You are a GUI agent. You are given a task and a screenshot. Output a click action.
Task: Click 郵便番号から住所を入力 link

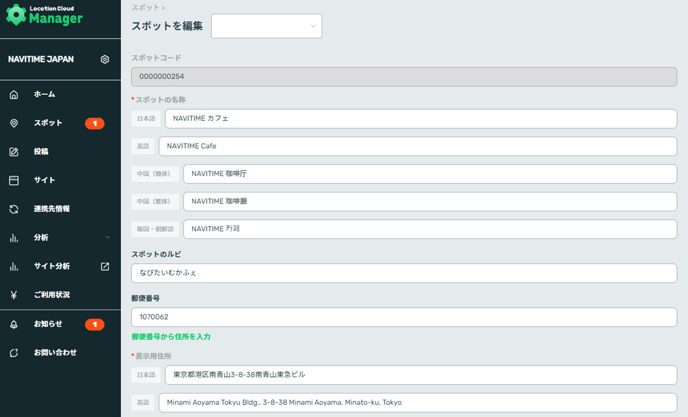tap(171, 337)
